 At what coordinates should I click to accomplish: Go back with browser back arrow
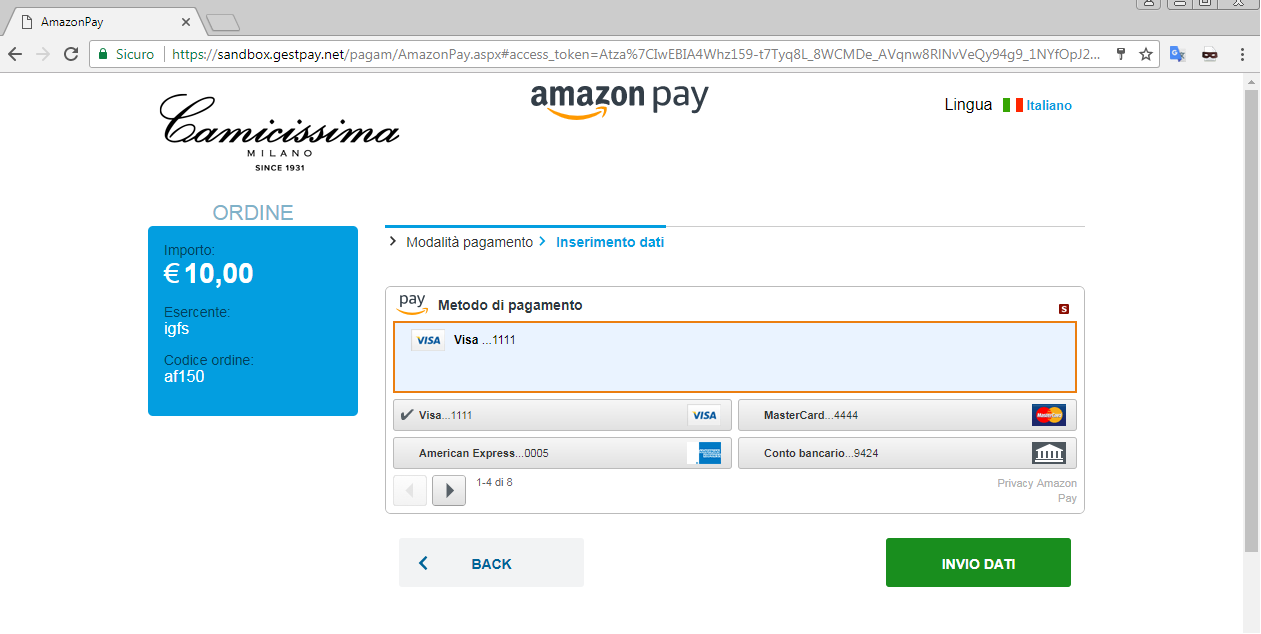[15, 54]
